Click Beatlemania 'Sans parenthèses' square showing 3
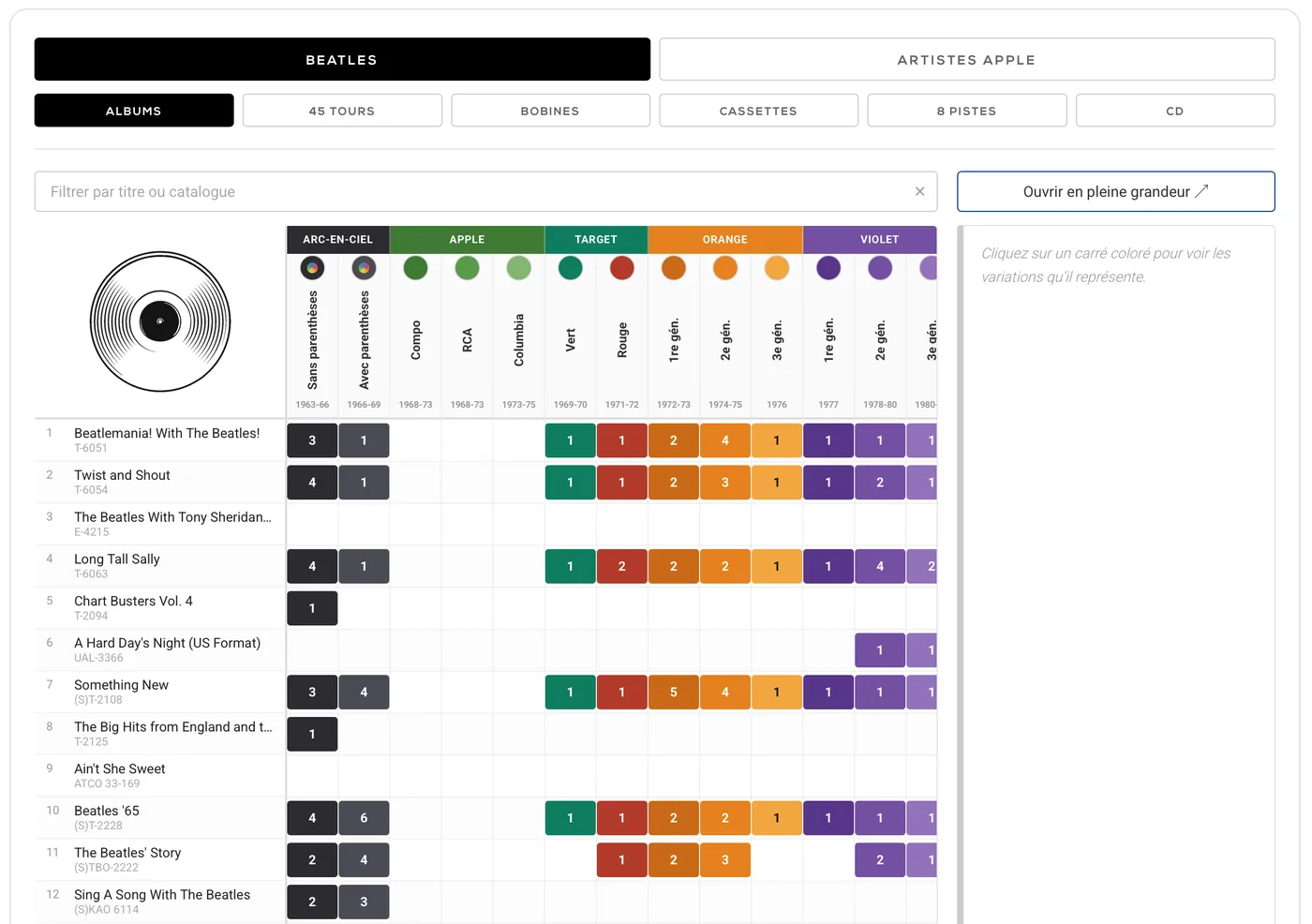Screen dimensions: 1312x924 point(312,440)
